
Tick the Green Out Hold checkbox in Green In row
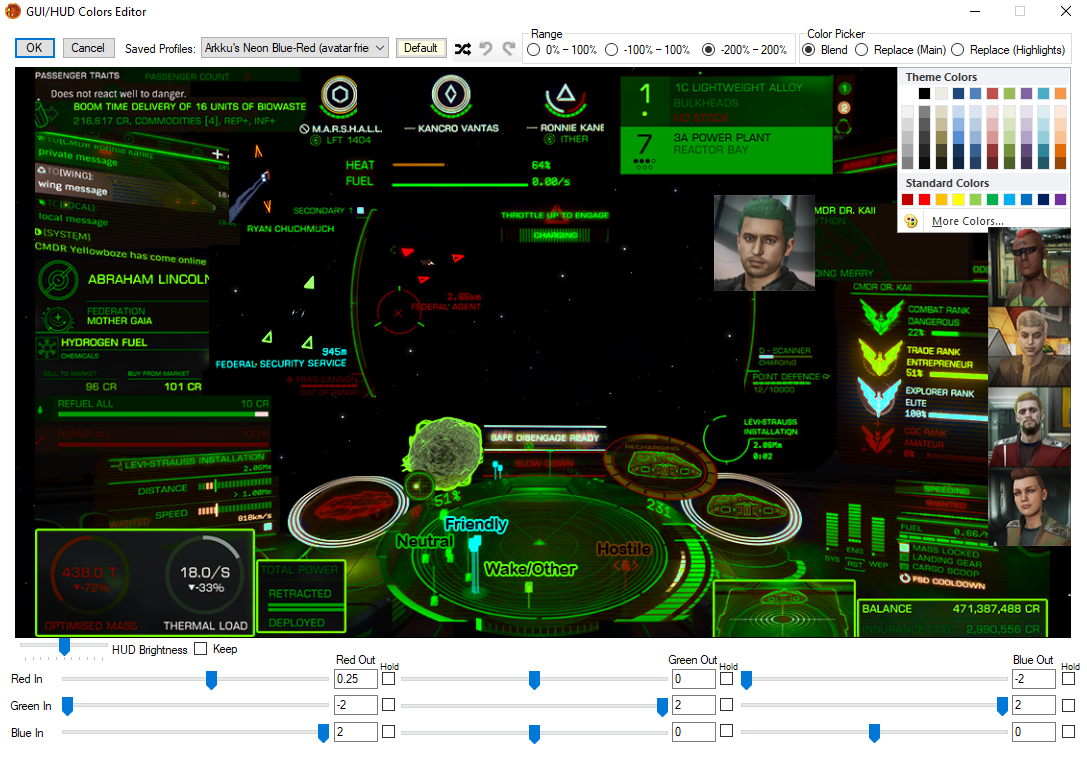[726, 705]
